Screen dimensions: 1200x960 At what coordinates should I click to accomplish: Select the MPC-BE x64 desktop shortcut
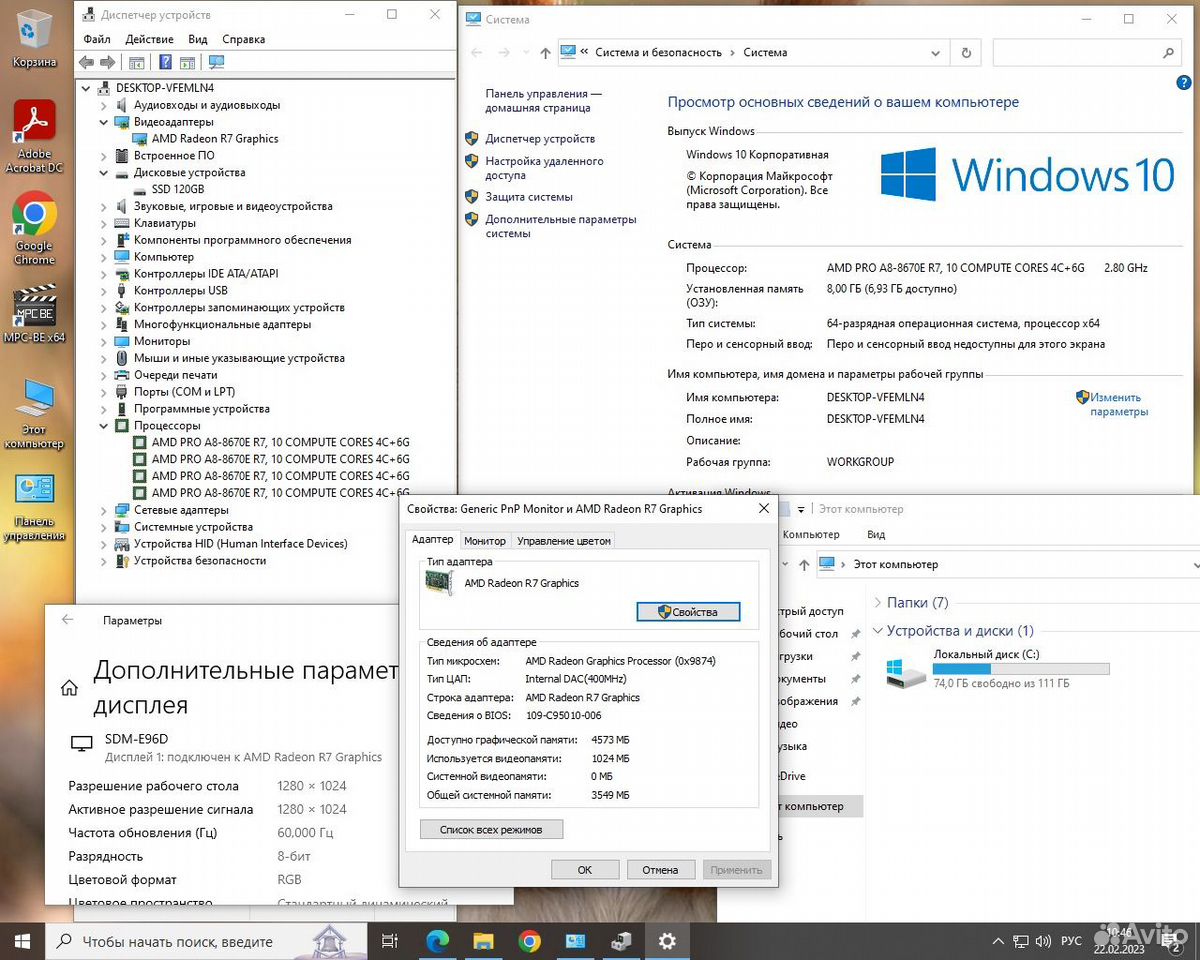[34, 312]
